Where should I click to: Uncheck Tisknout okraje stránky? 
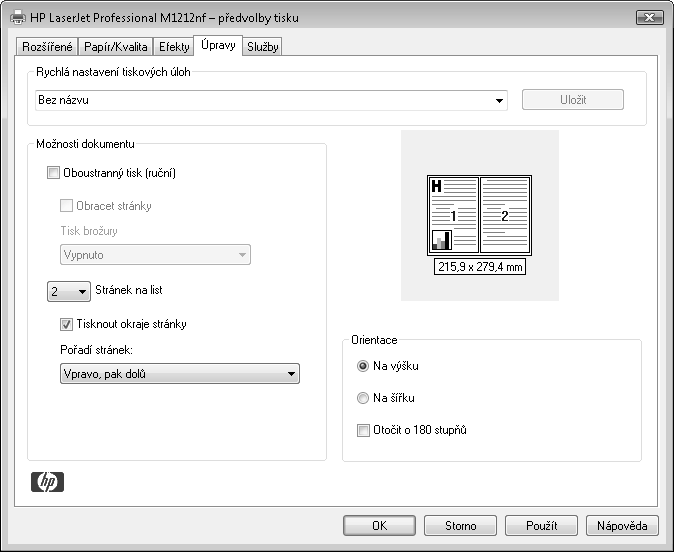pyautogui.click(x=66, y=324)
